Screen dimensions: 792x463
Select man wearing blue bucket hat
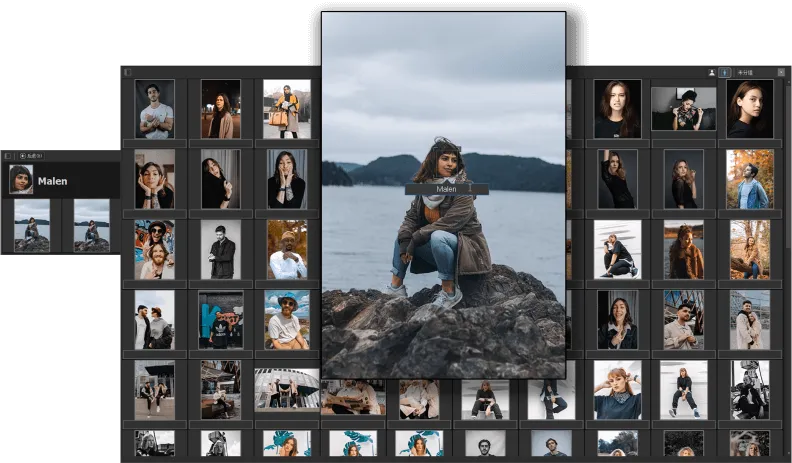pyautogui.click(x=287, y=320)
